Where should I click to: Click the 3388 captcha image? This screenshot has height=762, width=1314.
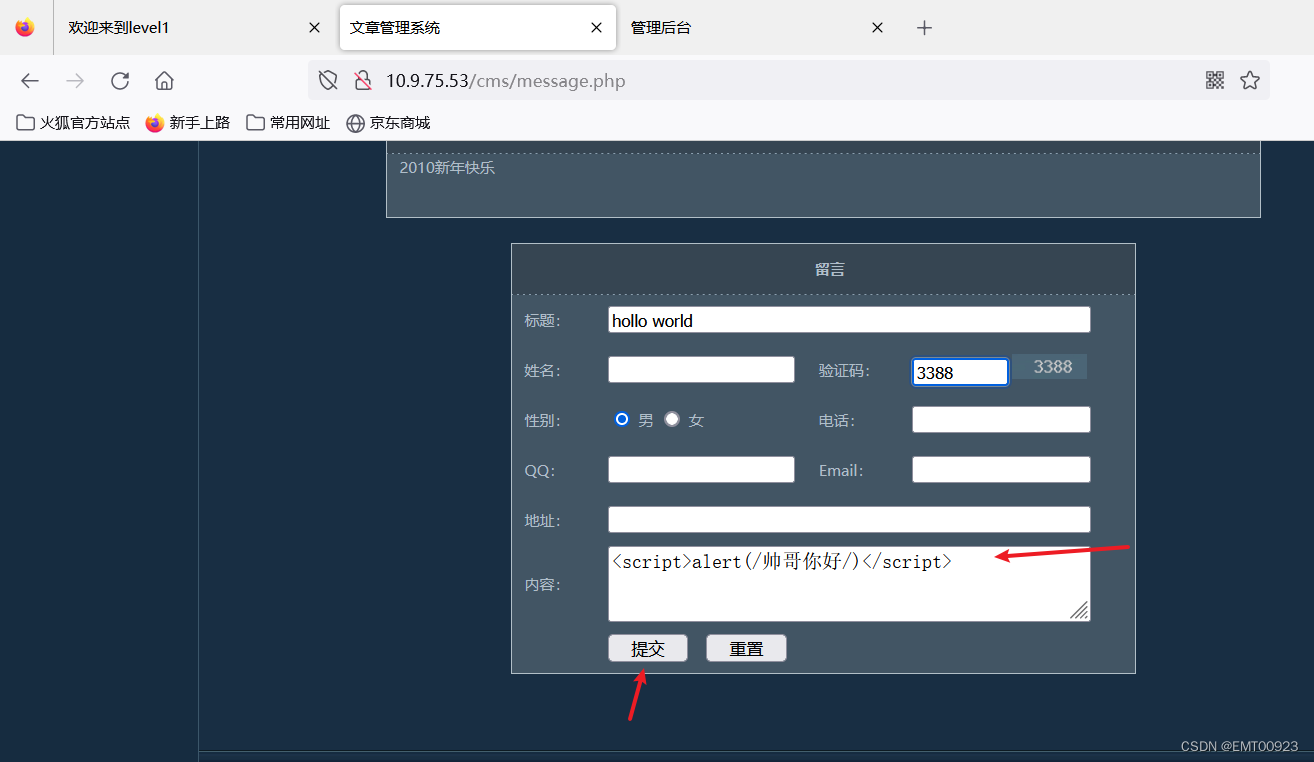pos(1050,367)
